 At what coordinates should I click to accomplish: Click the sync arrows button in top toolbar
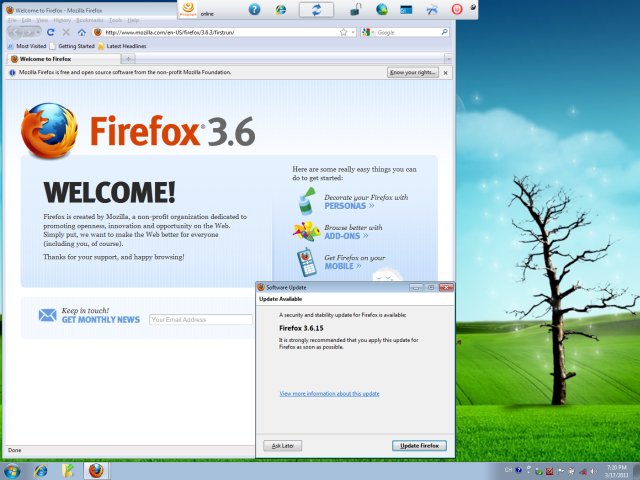click(316, 10)
